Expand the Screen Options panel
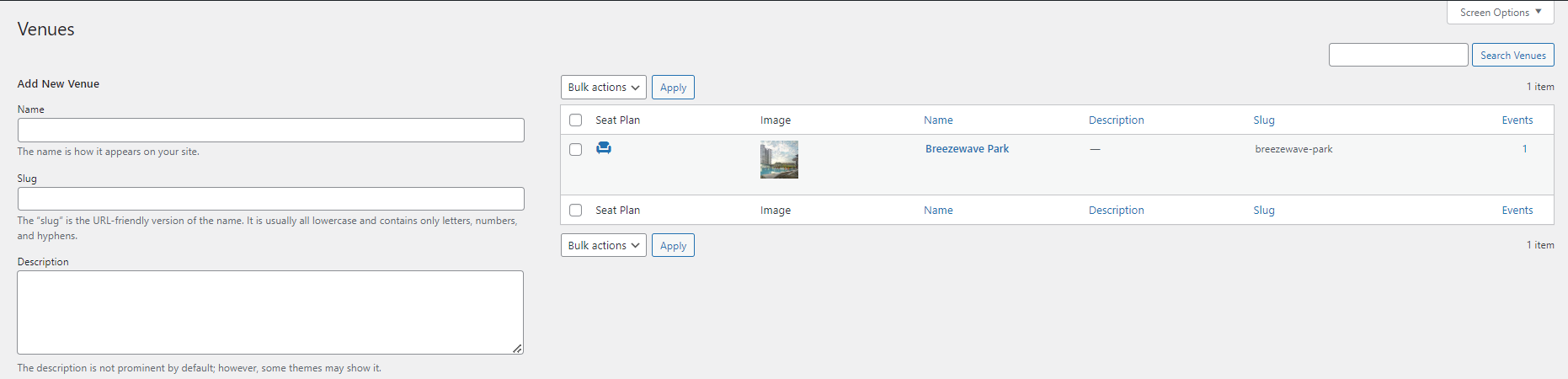The width and height of the screenshot is (1568, 379). [1500, 13]
